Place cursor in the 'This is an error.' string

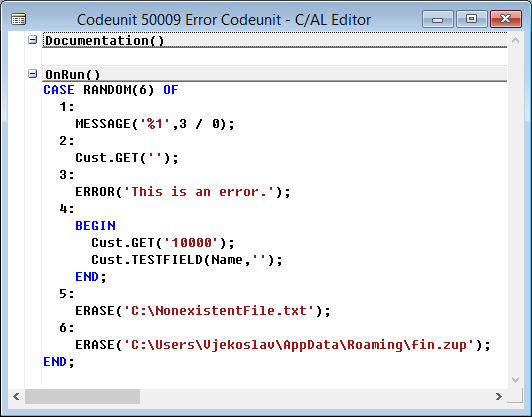tap(199, 192)
